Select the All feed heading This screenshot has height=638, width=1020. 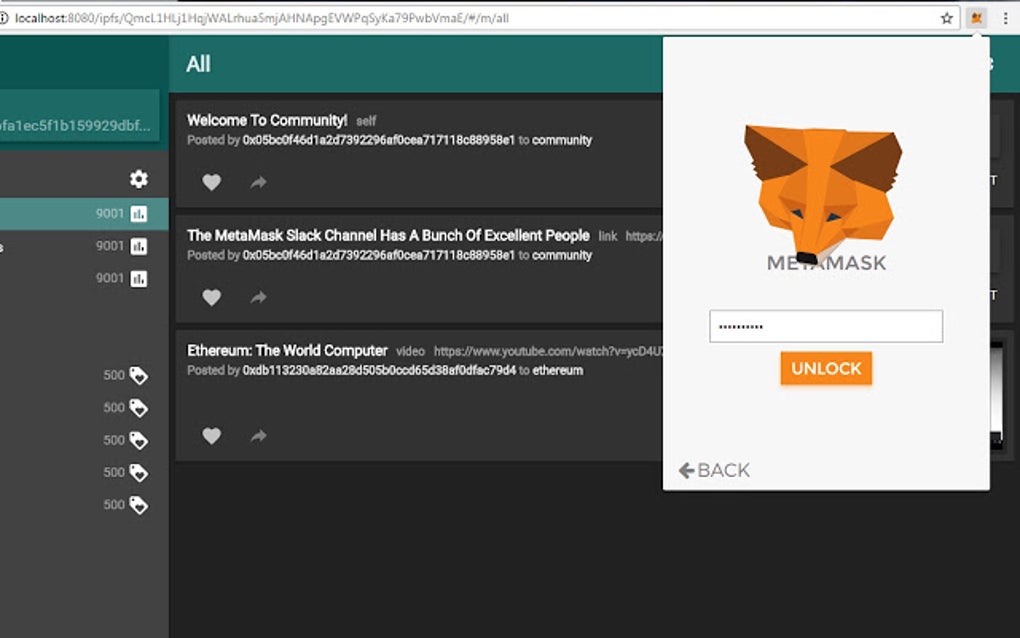click(197, 63)
